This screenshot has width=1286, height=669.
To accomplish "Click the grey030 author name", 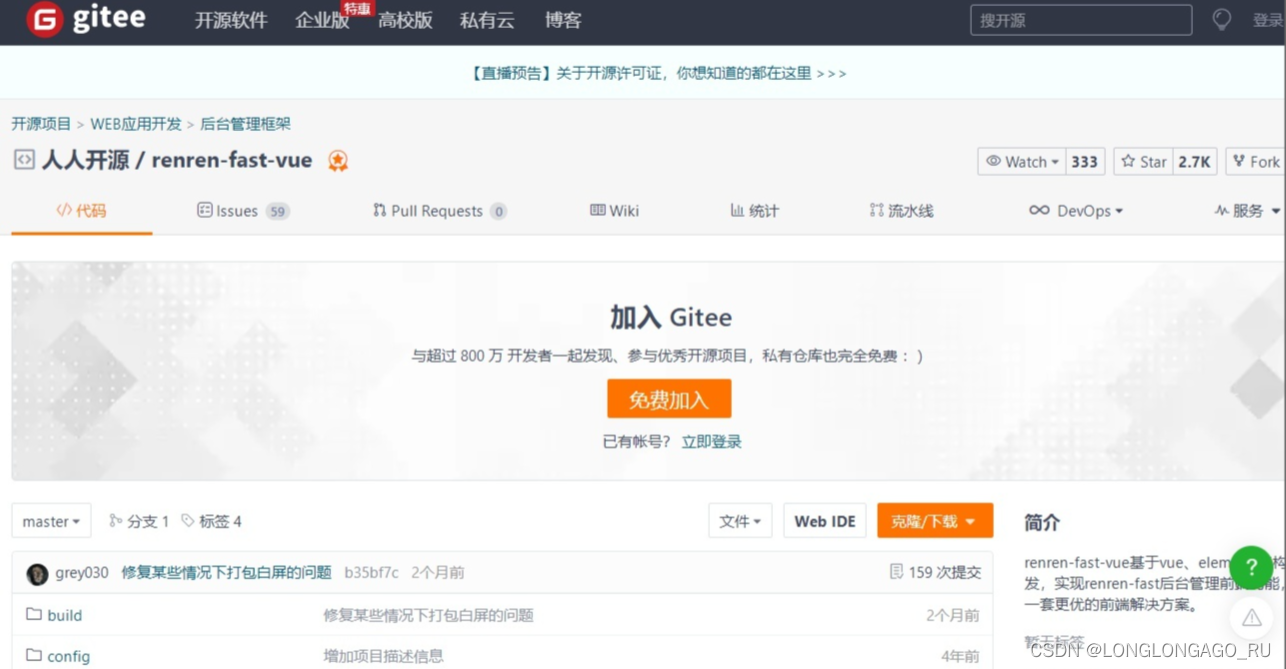I will click(x=82, y=573).
